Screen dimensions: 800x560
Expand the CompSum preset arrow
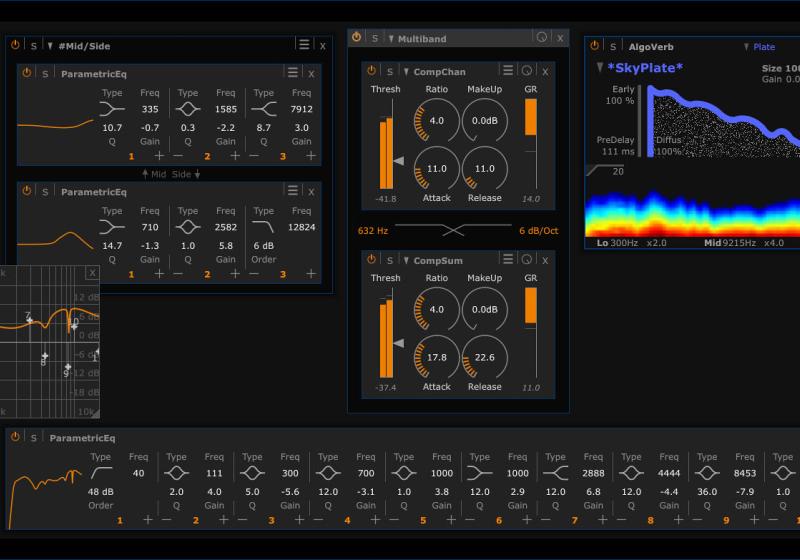[x=406, y=261]
